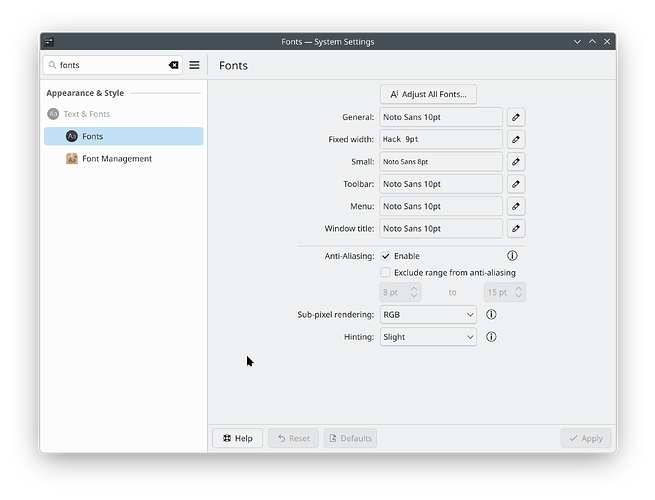The width and height of the screenshot is (655, 500).
Task: Open the Sub-pixel rendering RGB dropdown
Action: coord(428,314)
